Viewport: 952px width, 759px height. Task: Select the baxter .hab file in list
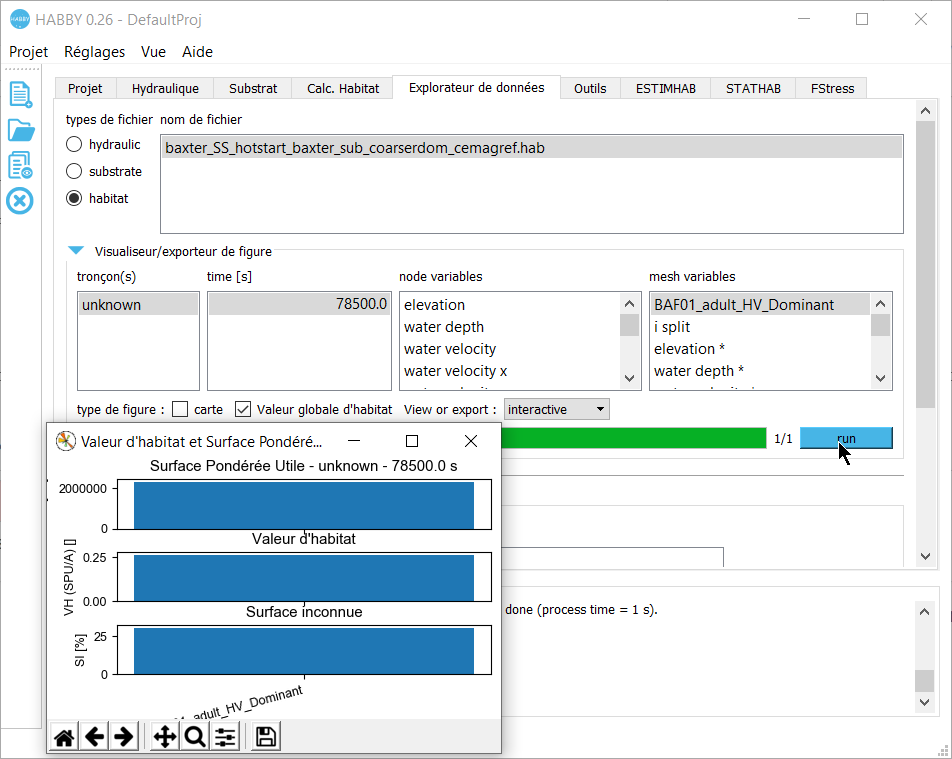[x=355, y=148]
